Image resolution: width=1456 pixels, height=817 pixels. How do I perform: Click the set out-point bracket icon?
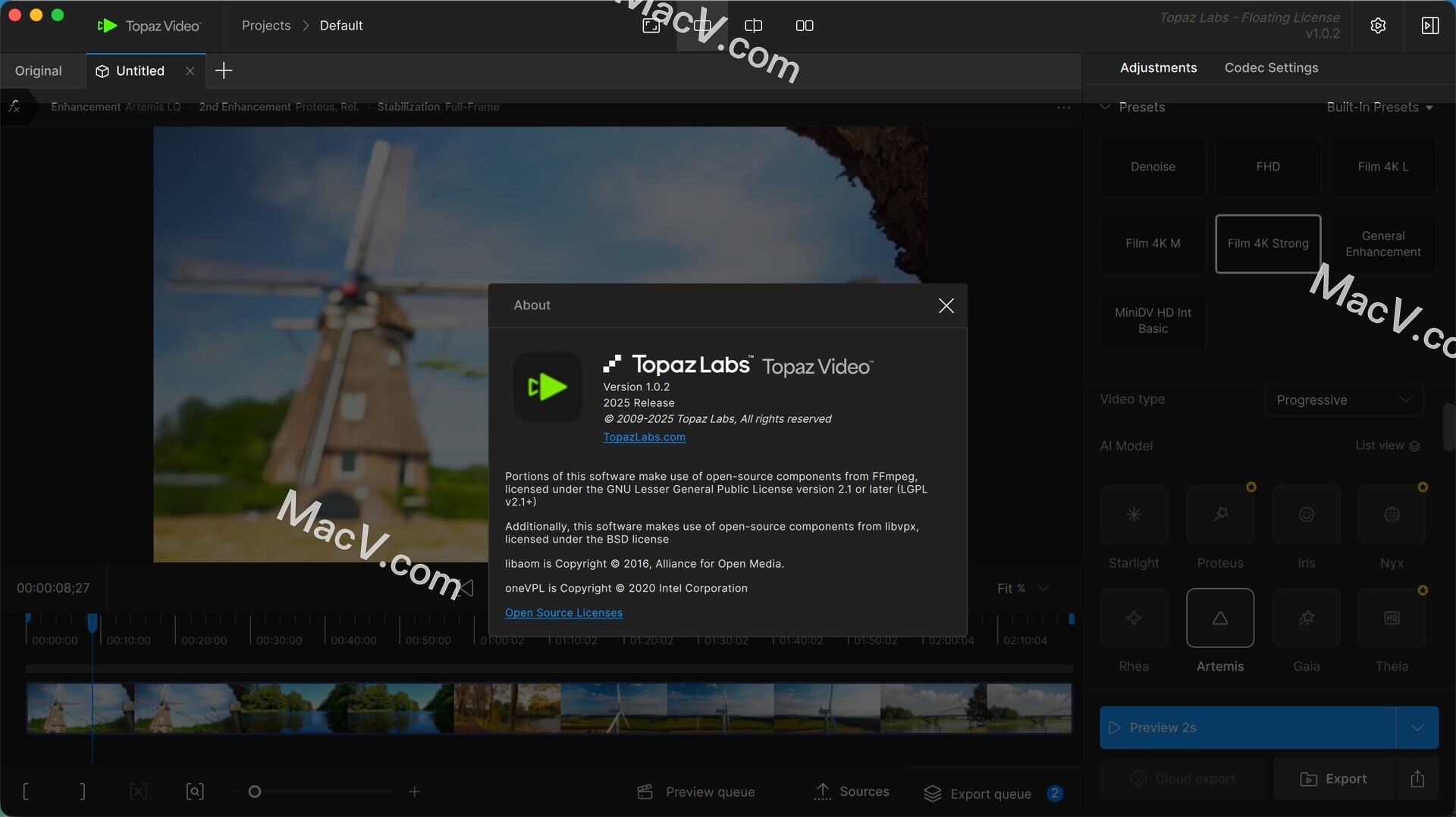click(82, 791)
